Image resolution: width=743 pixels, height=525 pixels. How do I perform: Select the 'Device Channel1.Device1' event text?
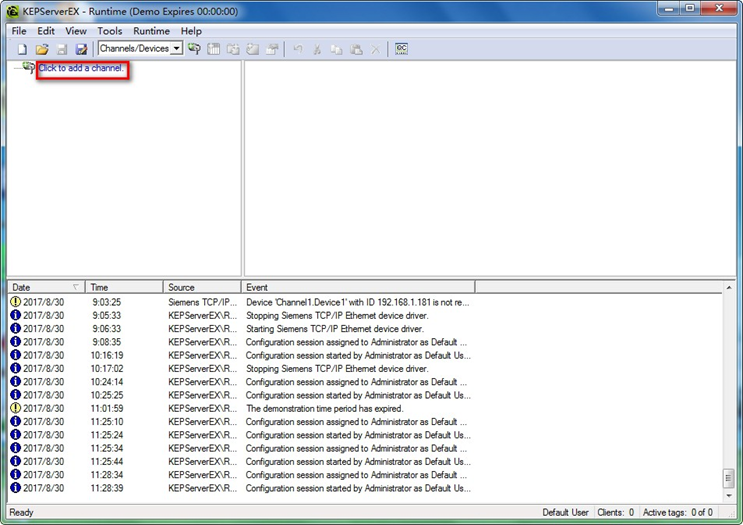tap(357, 302)
